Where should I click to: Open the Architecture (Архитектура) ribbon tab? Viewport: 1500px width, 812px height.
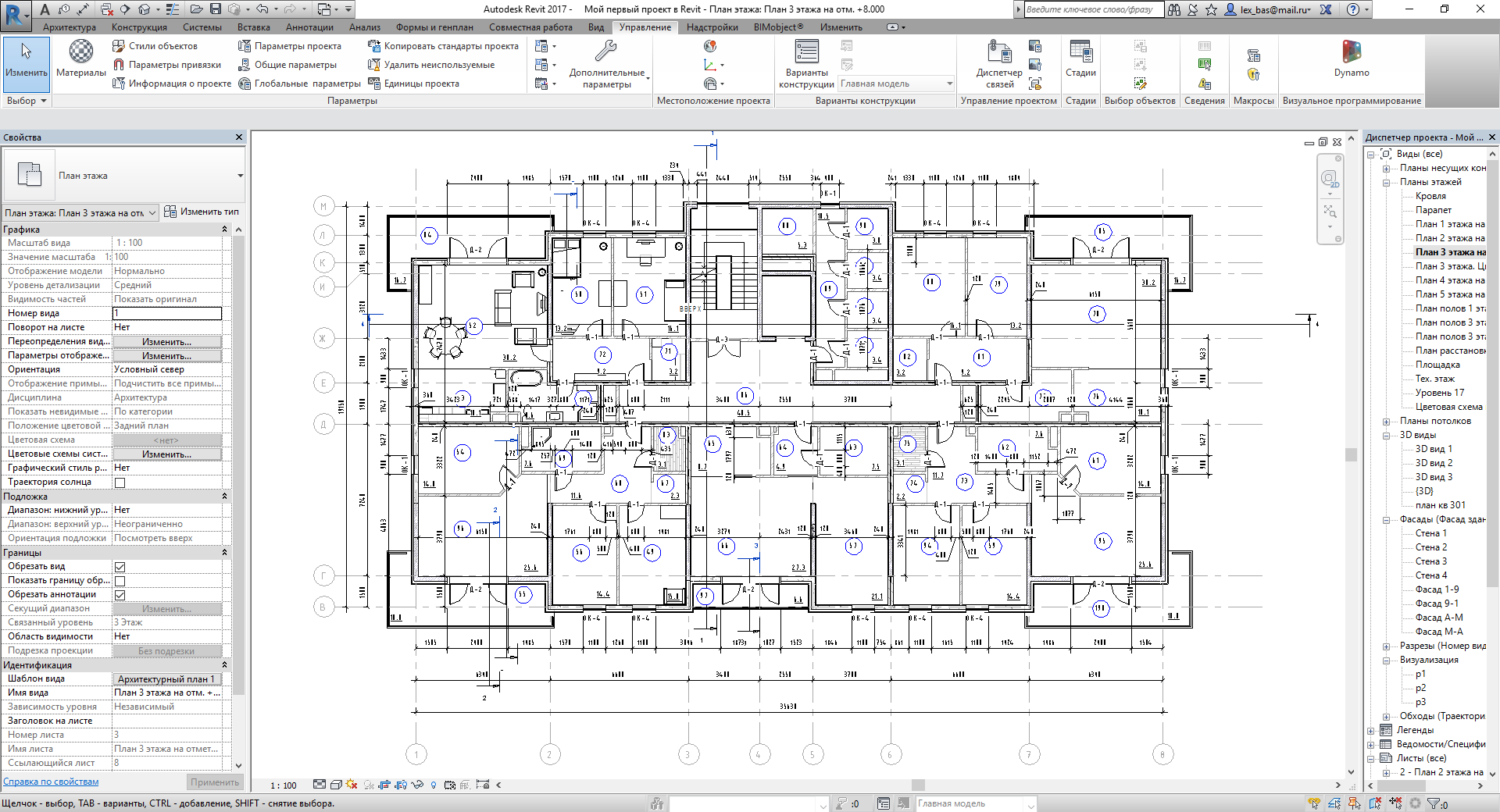click(x=70, y=27)
